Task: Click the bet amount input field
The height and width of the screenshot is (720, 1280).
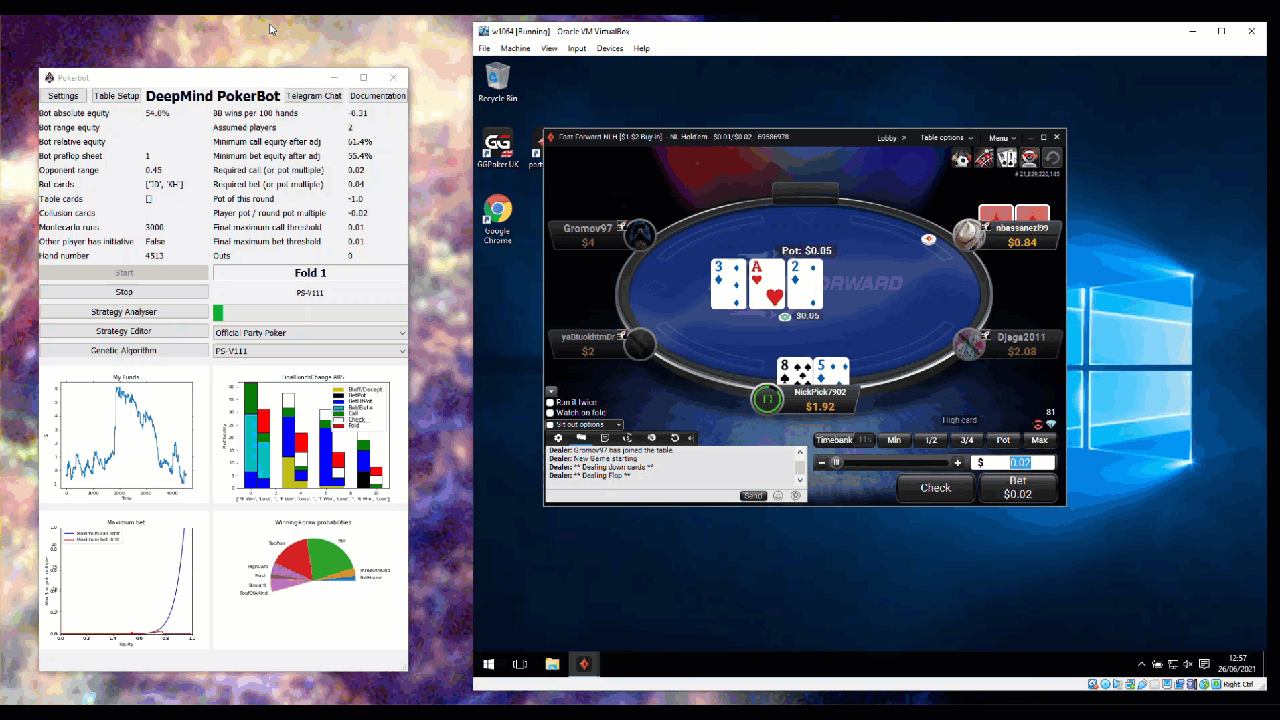Action: tap(1013, 463)
